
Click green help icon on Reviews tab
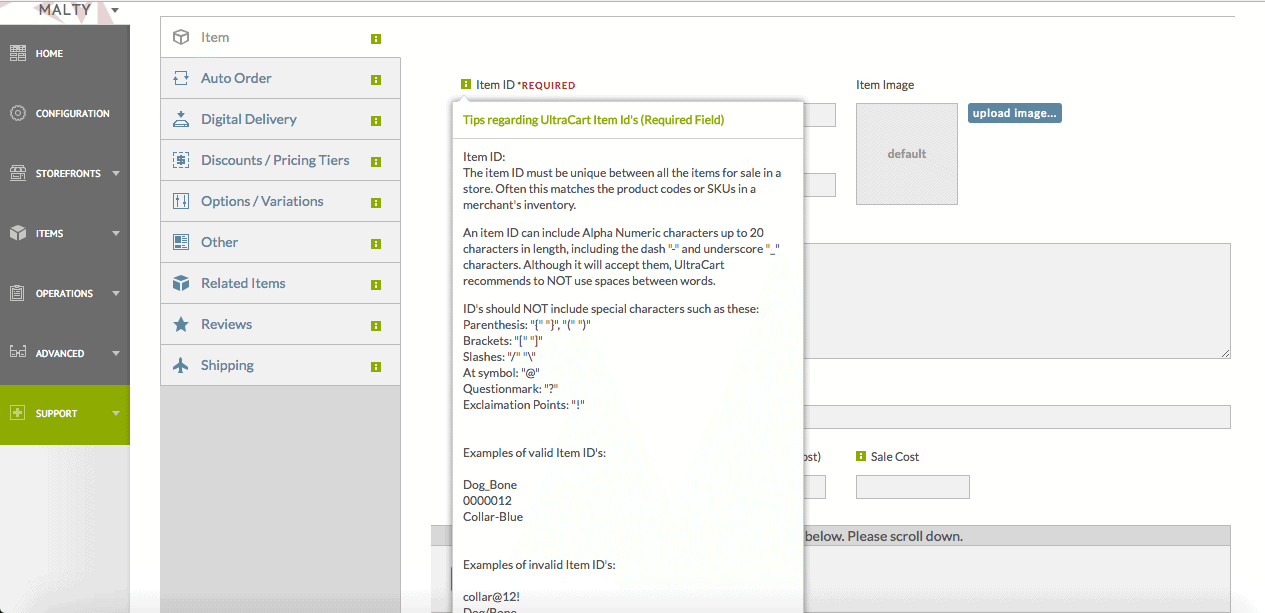376,326
